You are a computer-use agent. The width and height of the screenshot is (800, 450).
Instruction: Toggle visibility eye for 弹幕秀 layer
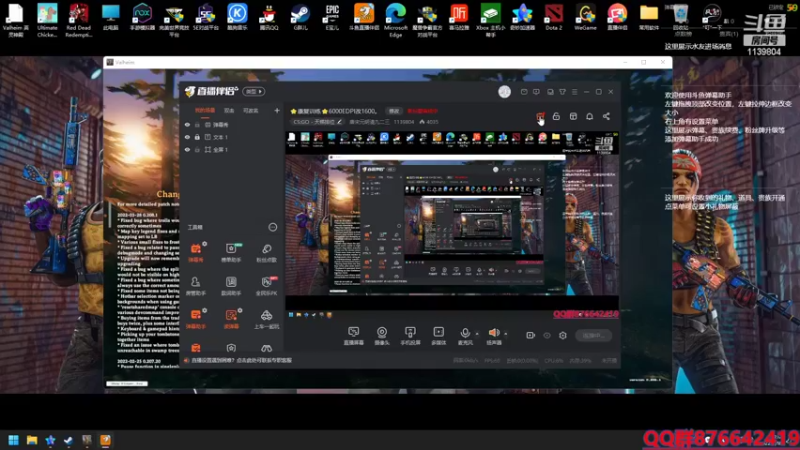(187, 124)
